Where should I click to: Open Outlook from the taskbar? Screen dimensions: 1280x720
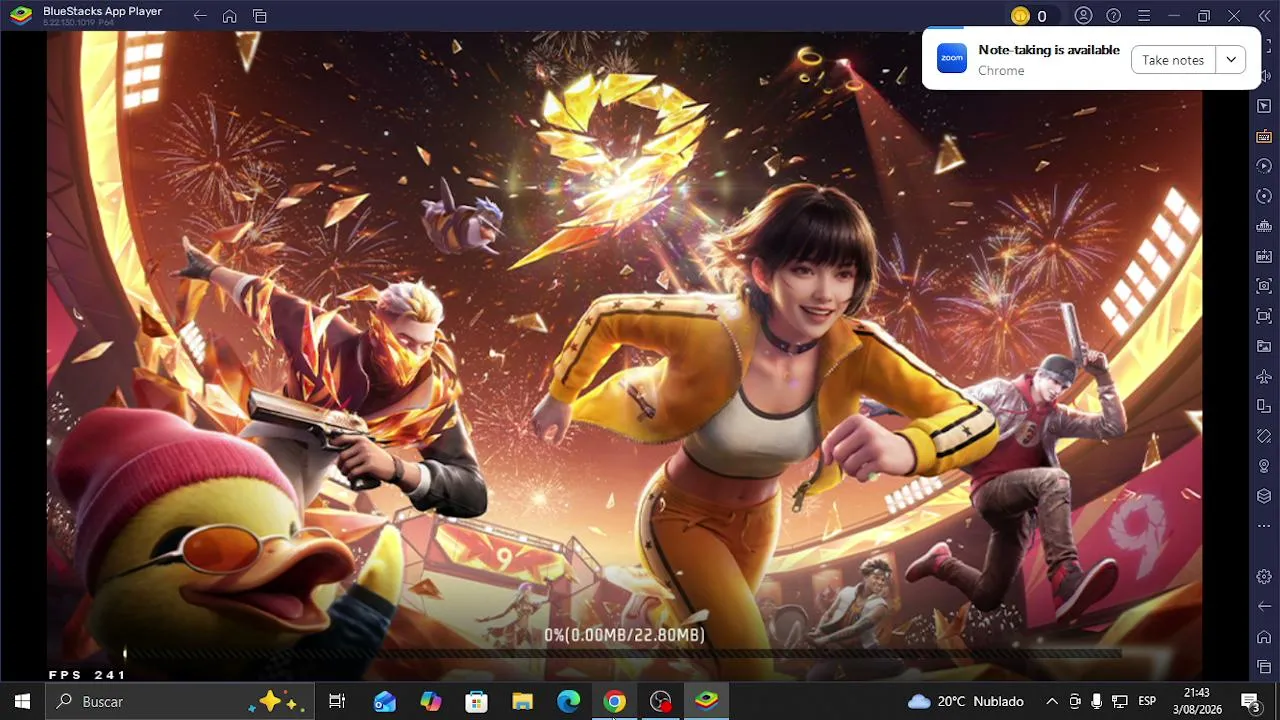tap(385, 702)
